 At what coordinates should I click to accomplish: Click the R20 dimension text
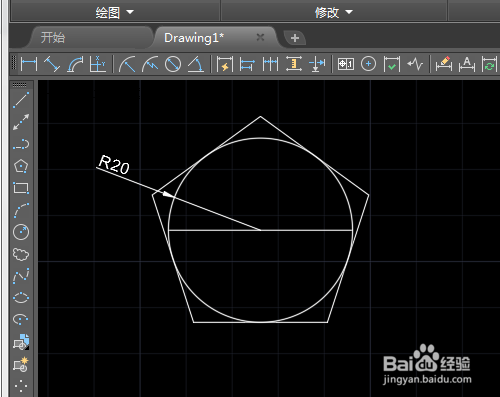pyautogui.click(x=114, y=165)
